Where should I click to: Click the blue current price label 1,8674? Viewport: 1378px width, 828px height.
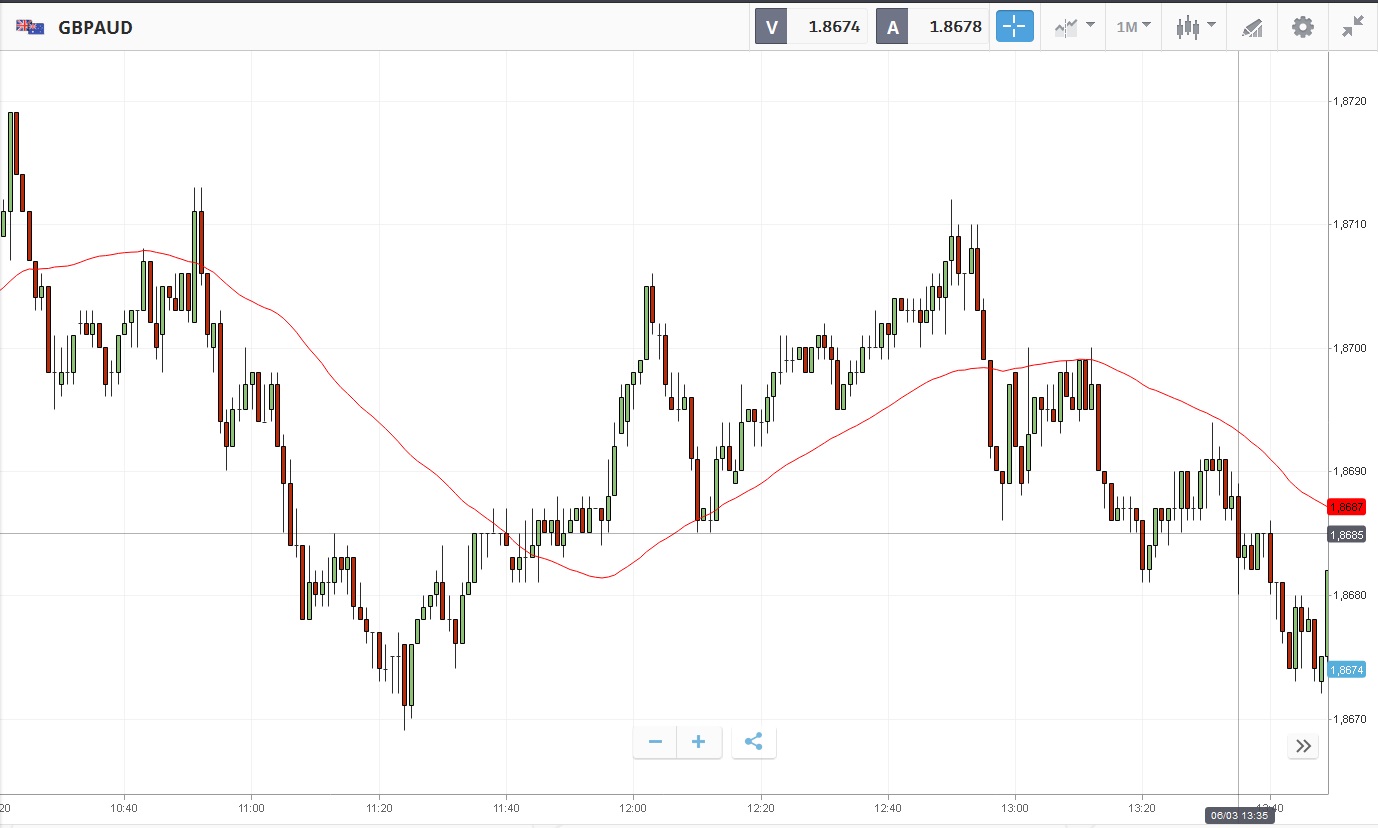[x=1346, y=670]
